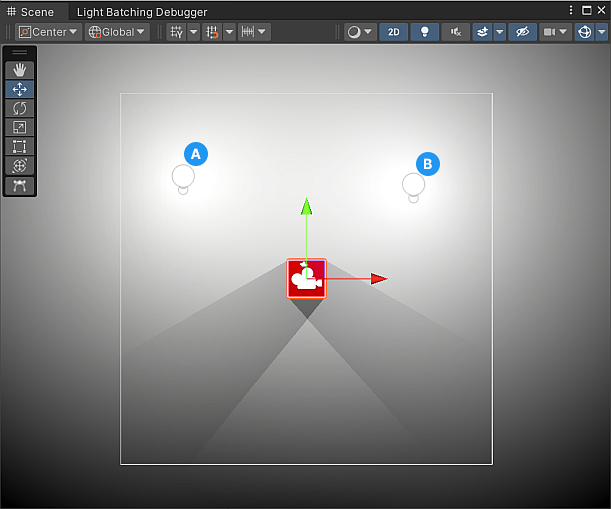Toggle scene audio mute button
The image size is (611, 509).
pyautogui.click(x=456, y=32)
